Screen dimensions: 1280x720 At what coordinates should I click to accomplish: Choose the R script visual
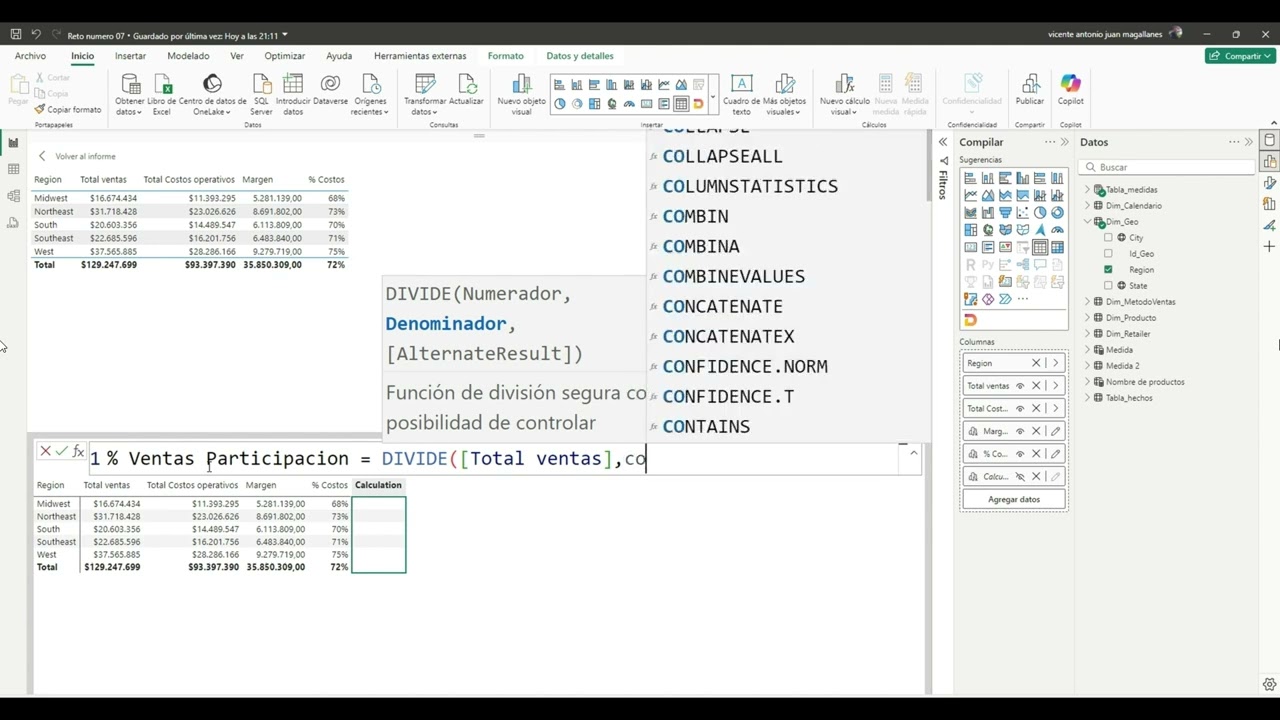click(x=970, y=264)
